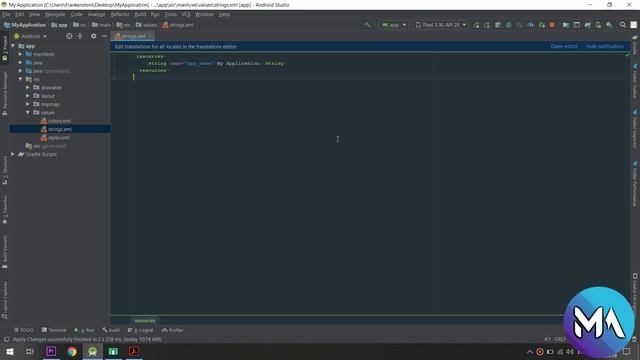The image size is (640, 360).
Task: Open Adobe Acrobat from the taskbar
Action: (x=134, y=351)
